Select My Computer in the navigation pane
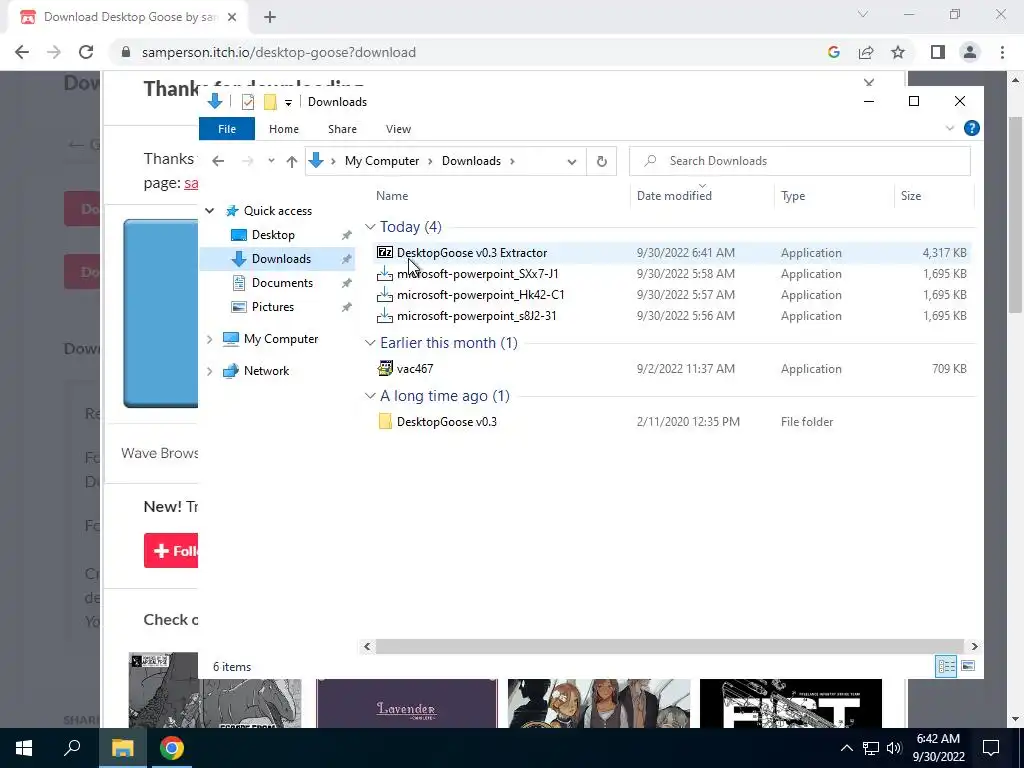The height and width of the screenshot is (768, 1024). click(x=281, y=339)
